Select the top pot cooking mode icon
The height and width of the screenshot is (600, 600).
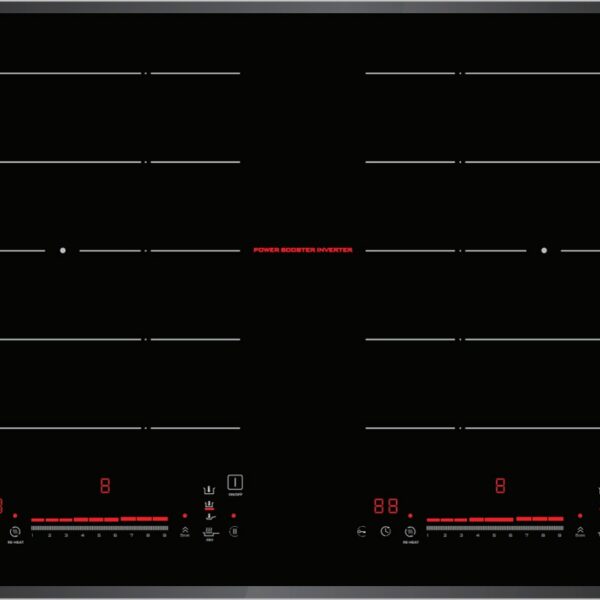click(x=209, y=491)
